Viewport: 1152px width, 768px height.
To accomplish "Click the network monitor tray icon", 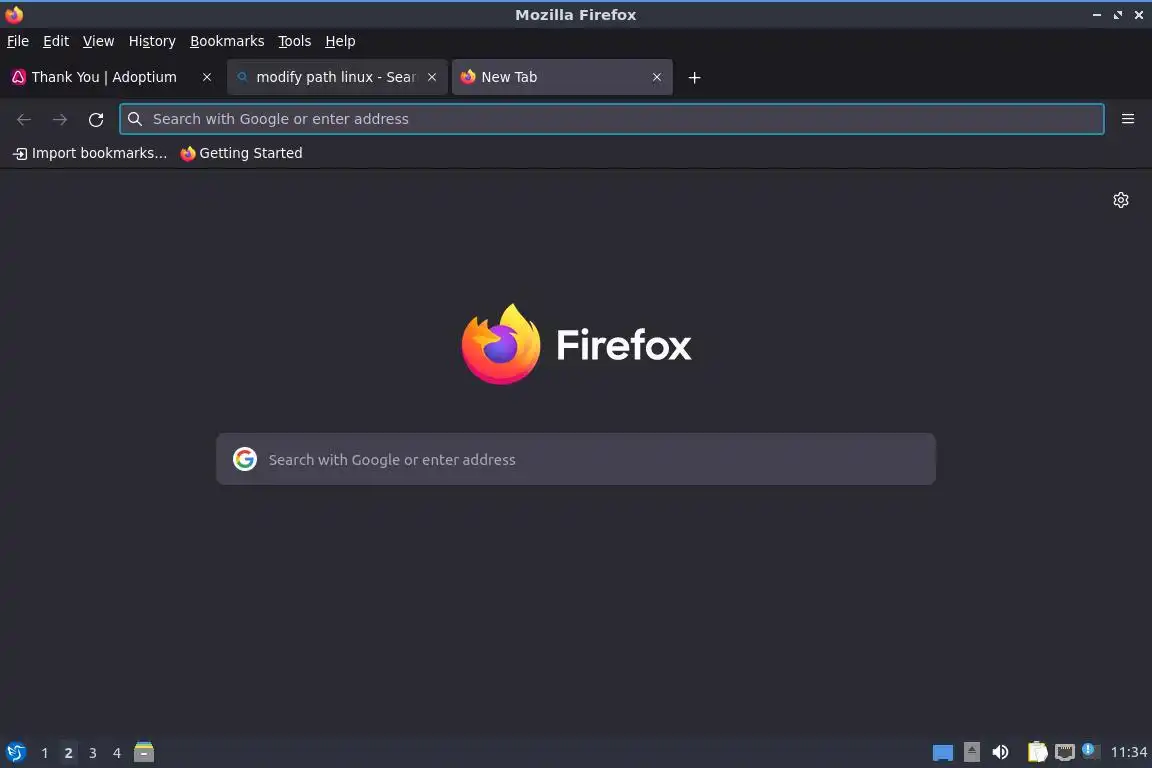I will click(1065, 753).
